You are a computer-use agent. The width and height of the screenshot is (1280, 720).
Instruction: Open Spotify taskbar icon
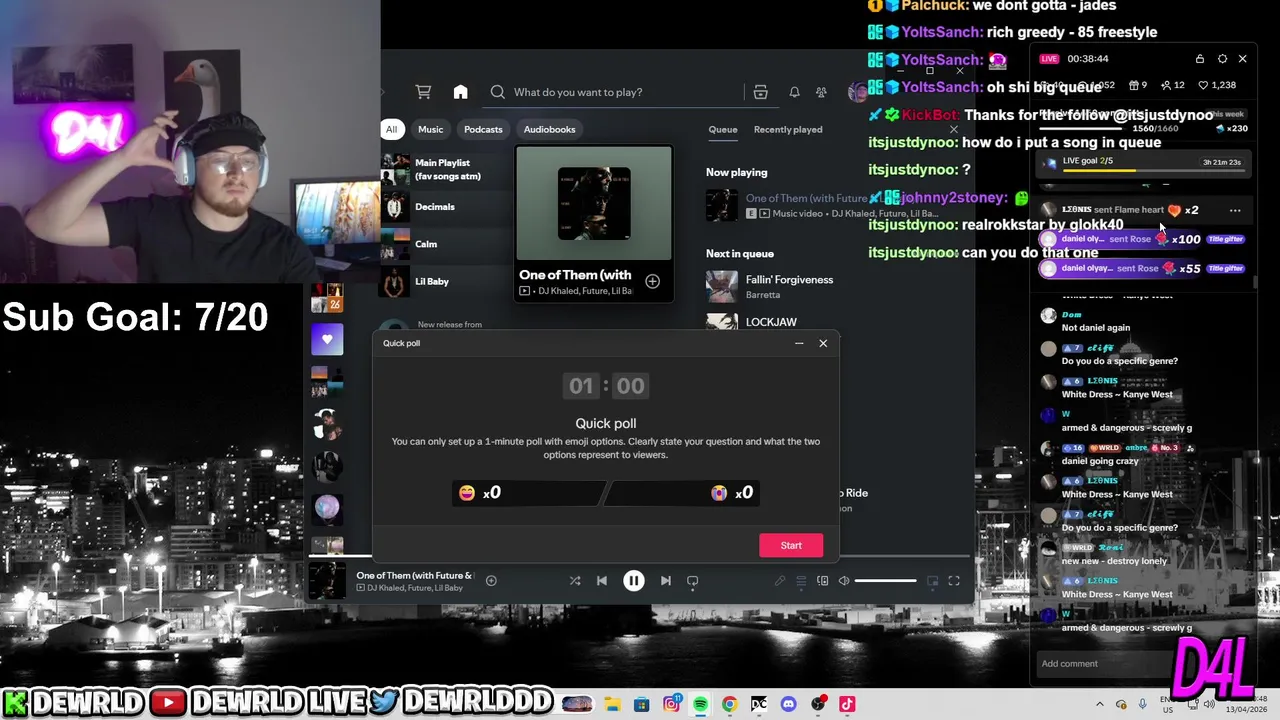point(700,704)
